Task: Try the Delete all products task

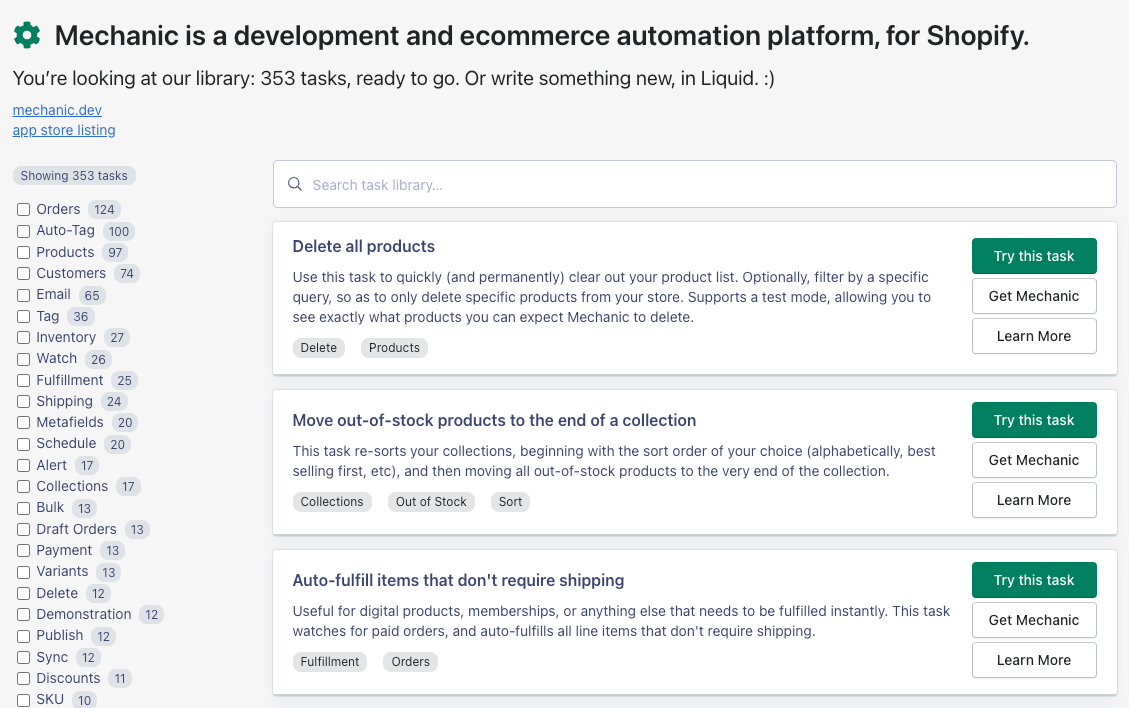Action: point(1033,256)
